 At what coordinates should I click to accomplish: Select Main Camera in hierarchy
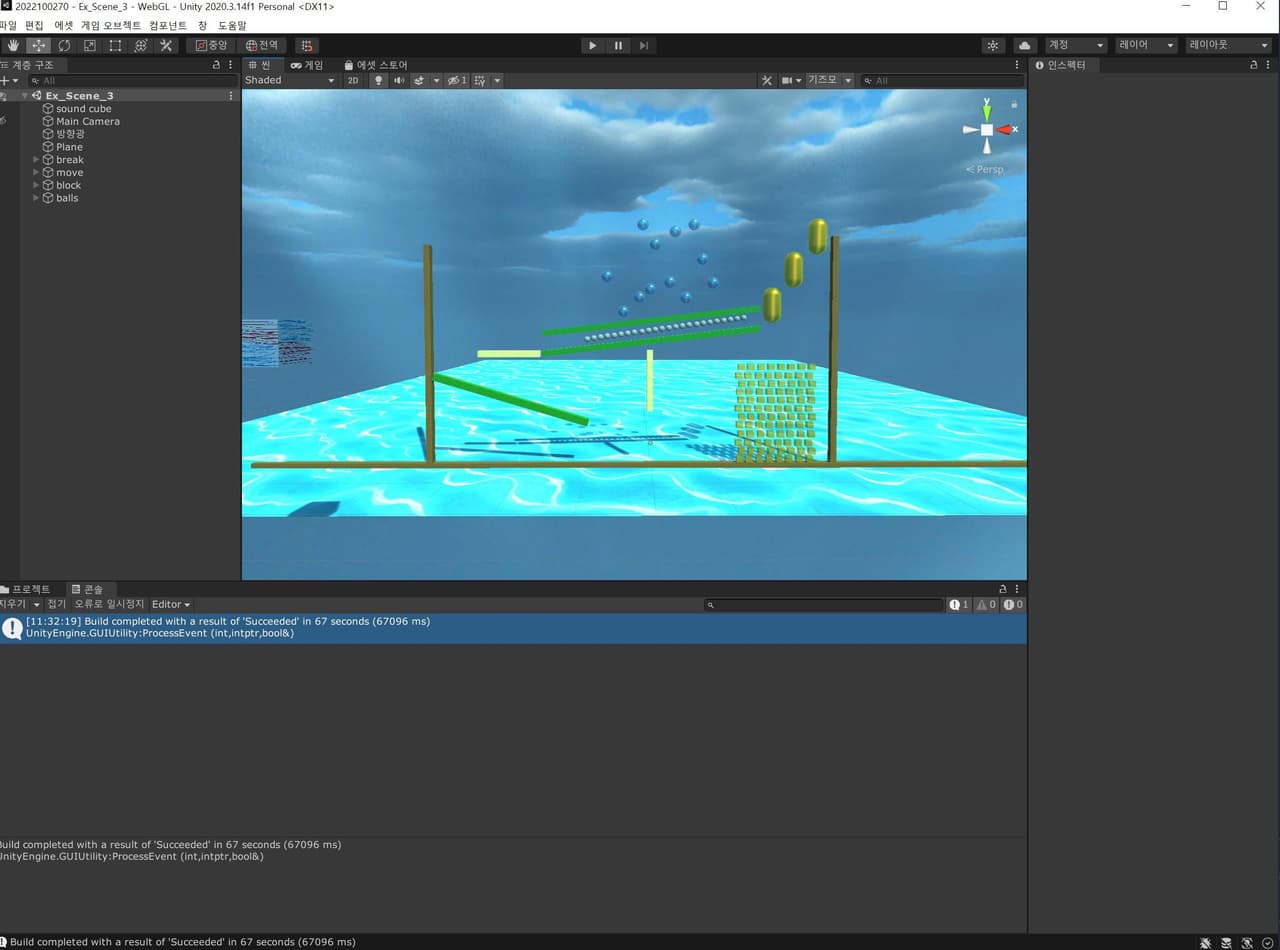click(x=88, y=121)
